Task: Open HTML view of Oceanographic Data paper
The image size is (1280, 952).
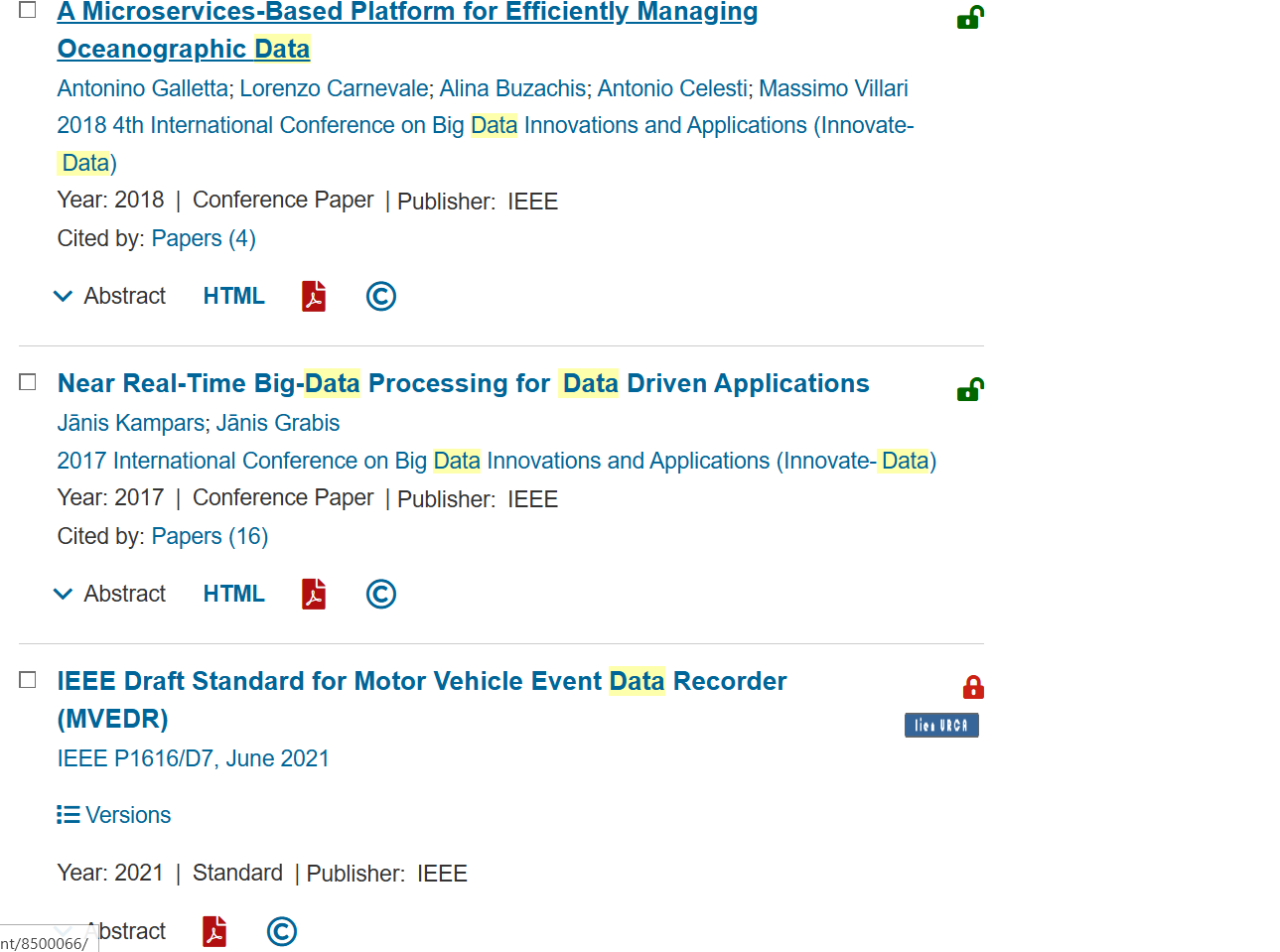Action: coord(233,296)
